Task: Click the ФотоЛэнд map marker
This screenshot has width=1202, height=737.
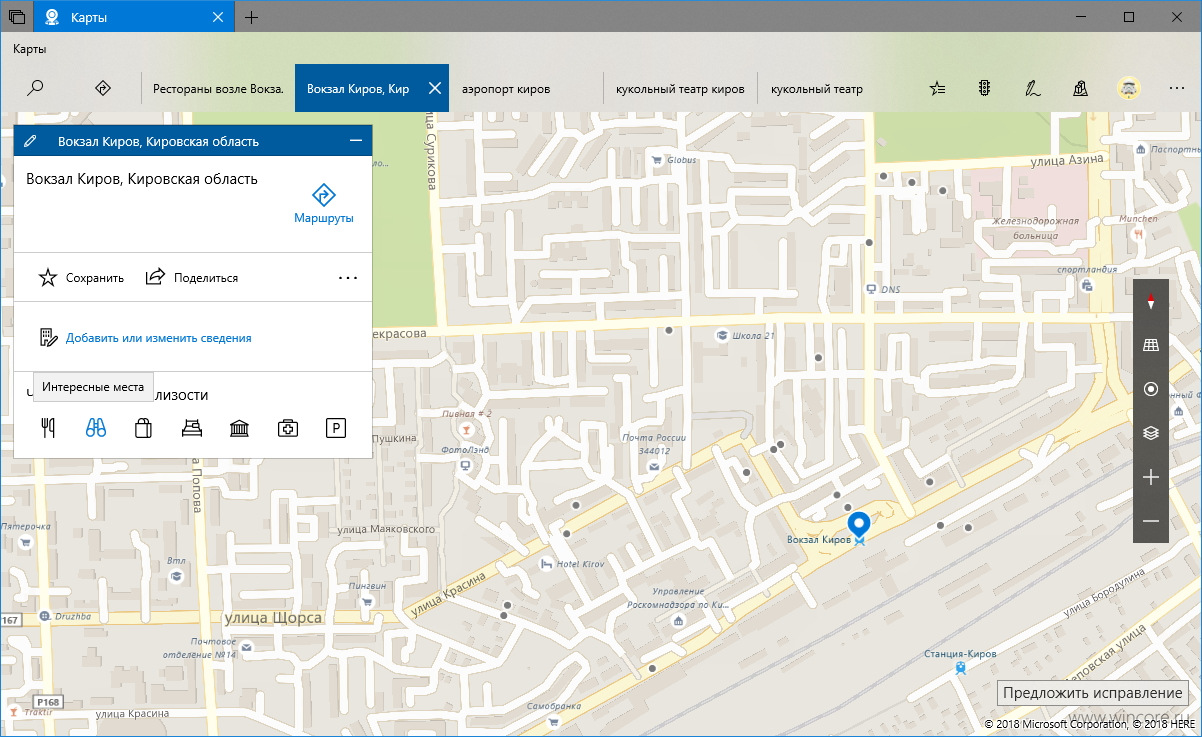Action: tap(466, 464)
